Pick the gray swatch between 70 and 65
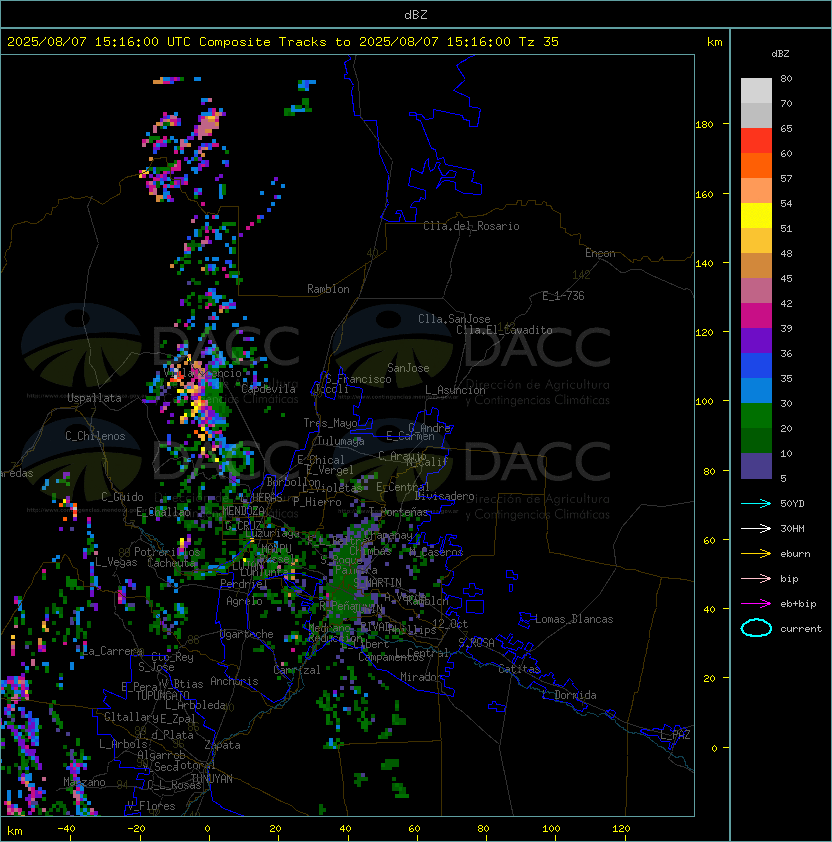 coord(756,115)
